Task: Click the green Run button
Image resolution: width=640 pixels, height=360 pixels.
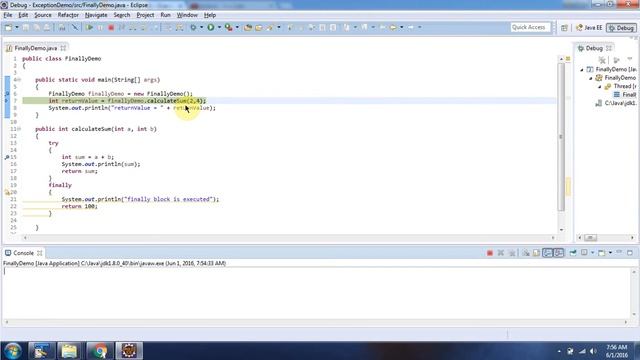Action: (x=211, y=27)
